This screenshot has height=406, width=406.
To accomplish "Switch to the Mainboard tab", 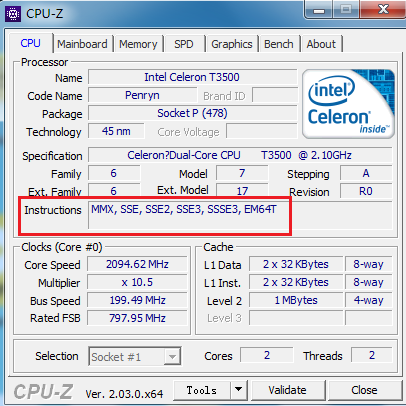I will 82,44.
